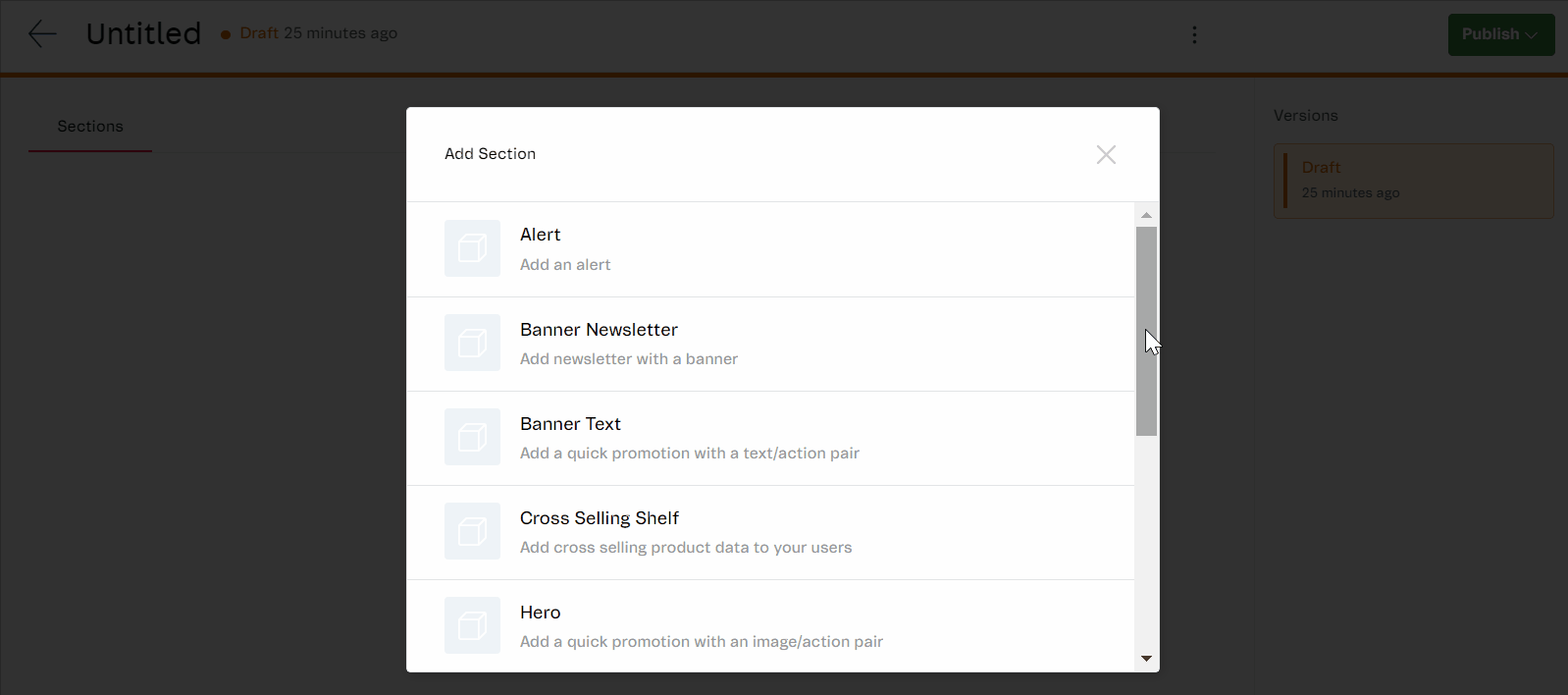
Task: Select Banner Text section option
Action: (x=570, y=424)
